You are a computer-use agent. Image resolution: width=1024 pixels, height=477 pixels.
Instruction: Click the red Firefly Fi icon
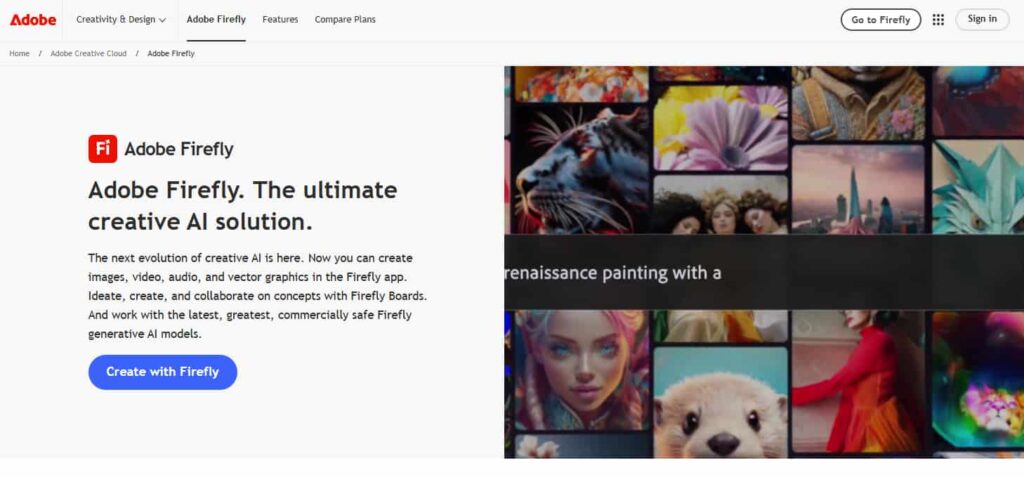103,149
